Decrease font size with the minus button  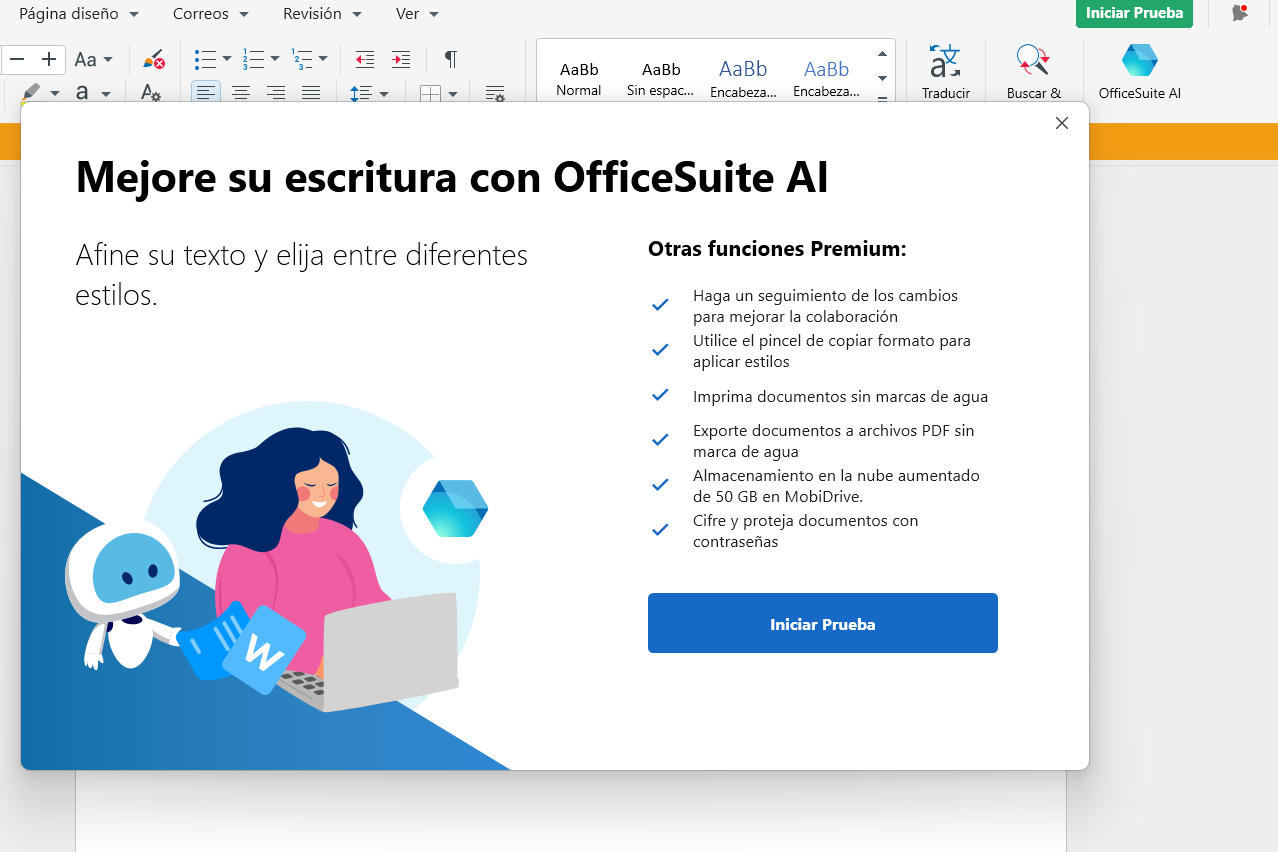pos(16,59)
